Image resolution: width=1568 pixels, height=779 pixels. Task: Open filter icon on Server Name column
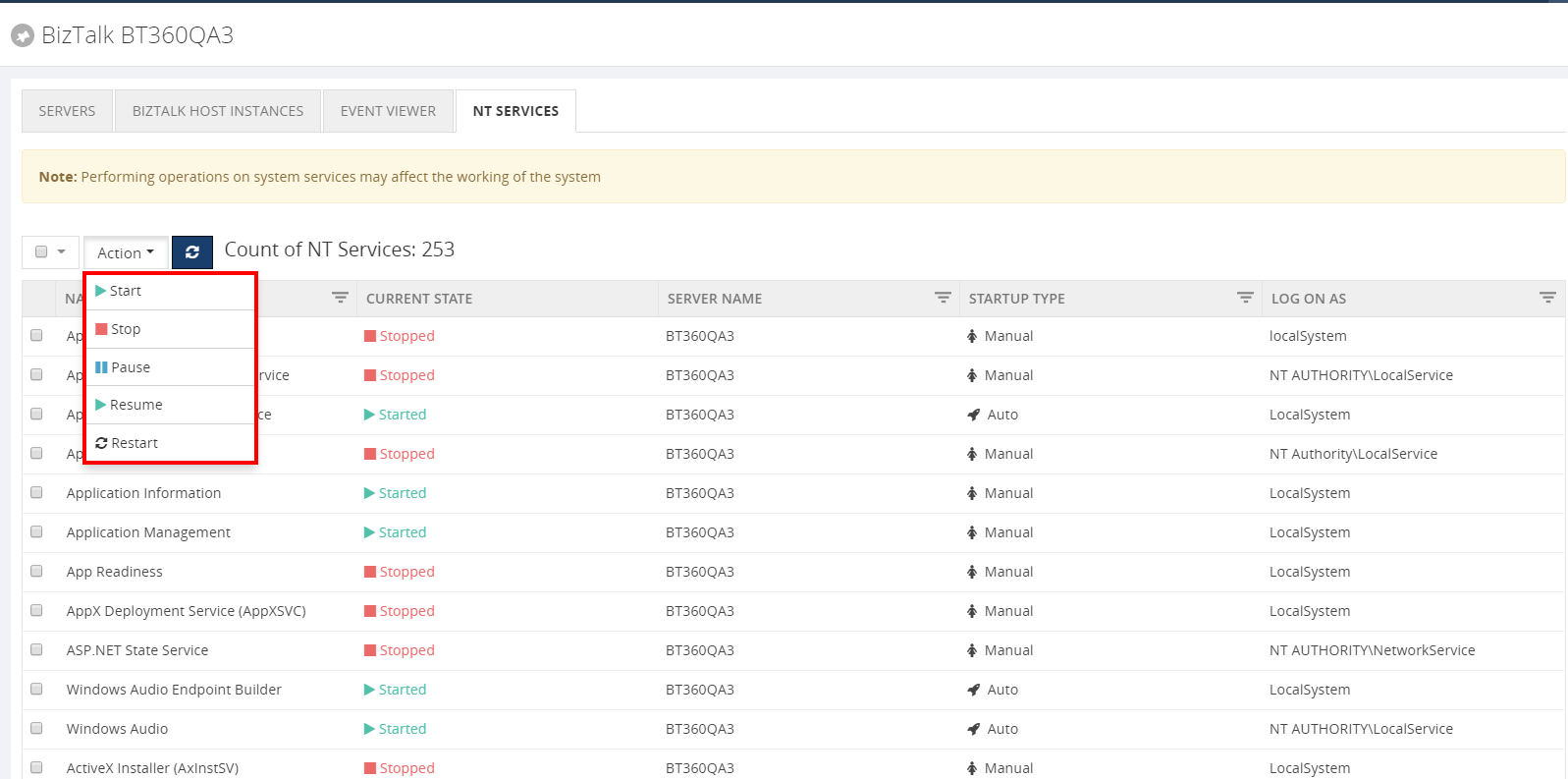(943, 298)
